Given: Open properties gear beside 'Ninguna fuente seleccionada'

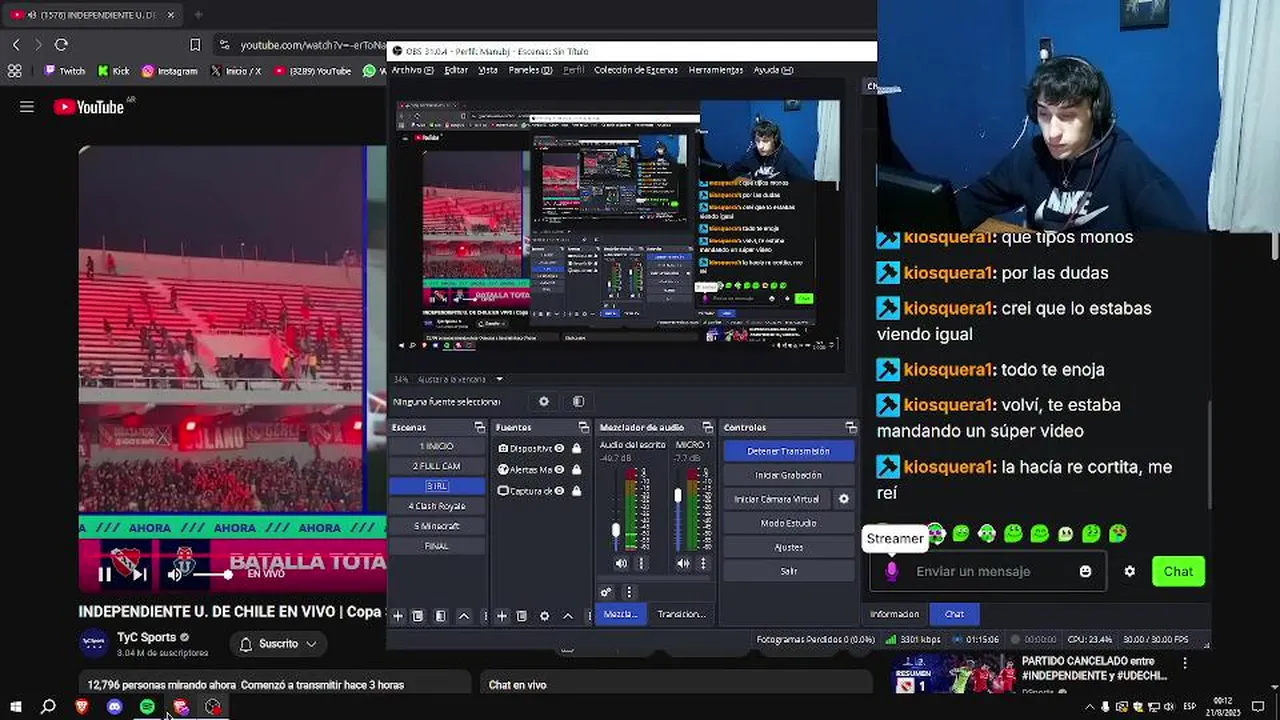Looking at the screenshot, I should [x=544, y=402].
